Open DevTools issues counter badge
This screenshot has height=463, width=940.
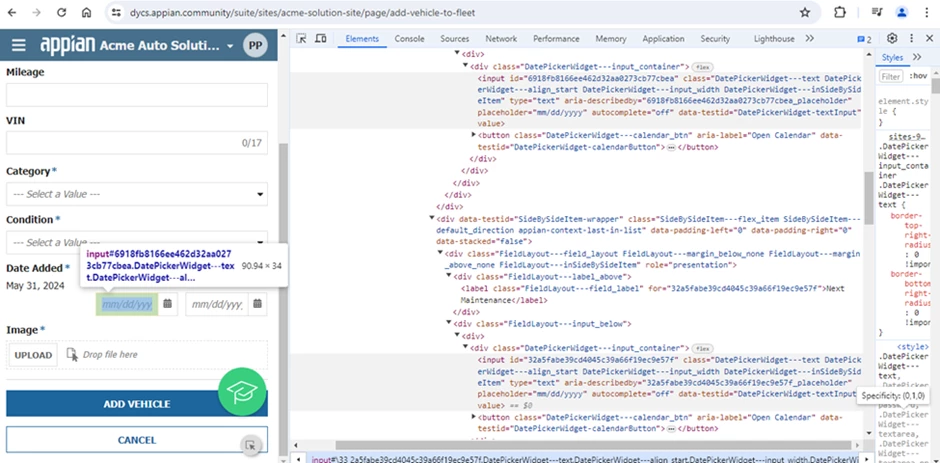[x=864, y=39]
